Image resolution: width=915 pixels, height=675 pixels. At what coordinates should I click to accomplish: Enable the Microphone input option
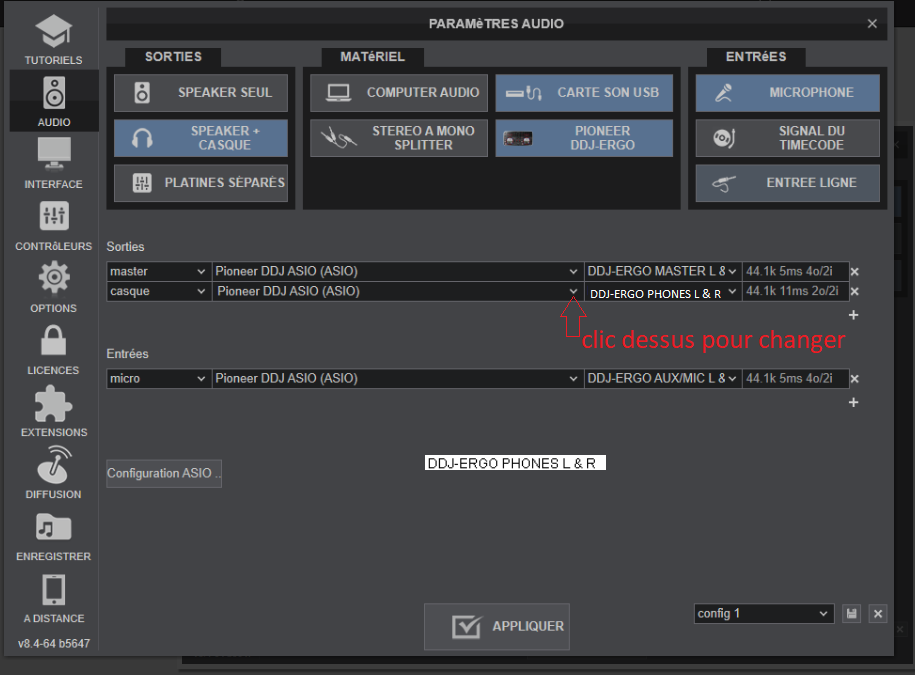(x=787, y=93)
